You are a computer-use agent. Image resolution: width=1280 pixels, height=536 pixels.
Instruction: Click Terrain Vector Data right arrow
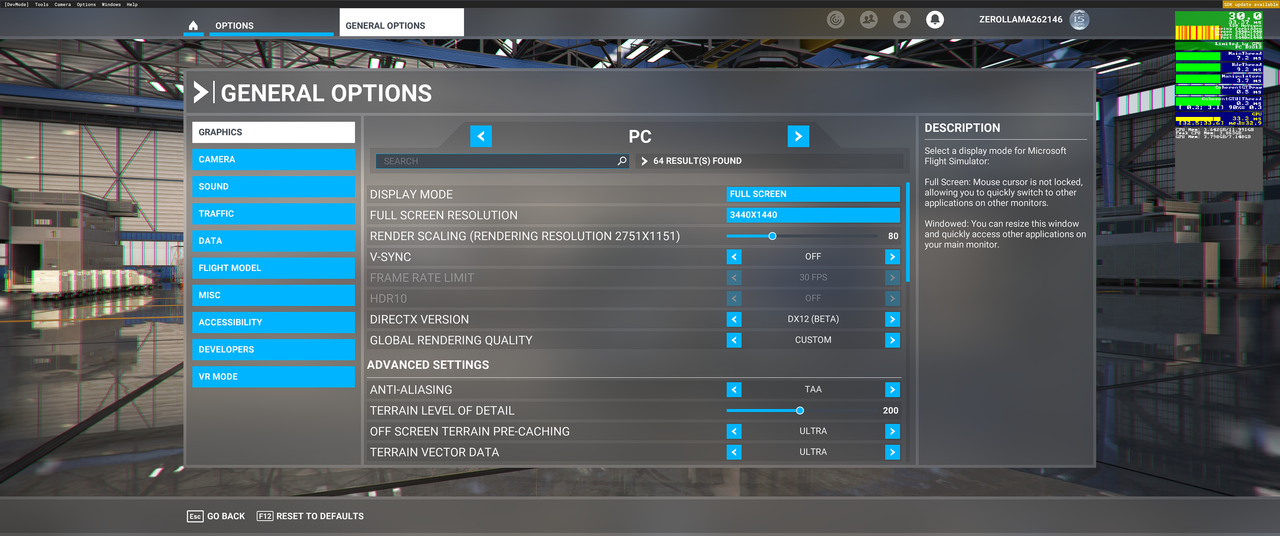coord(892,452)
